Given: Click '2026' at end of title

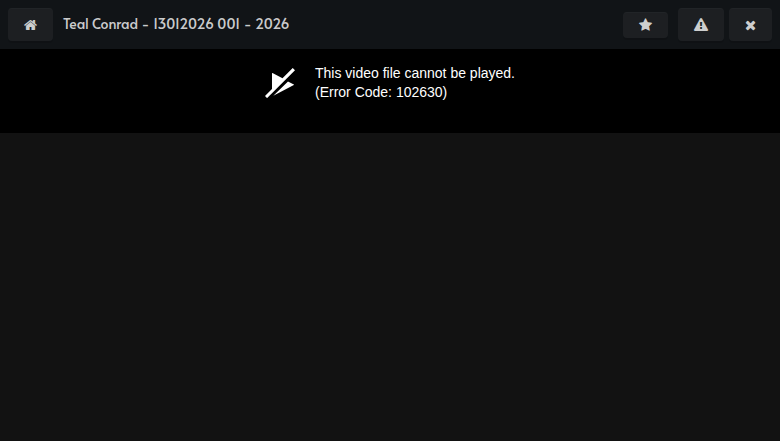Looking at the screenshot, I should click(272, 24).
